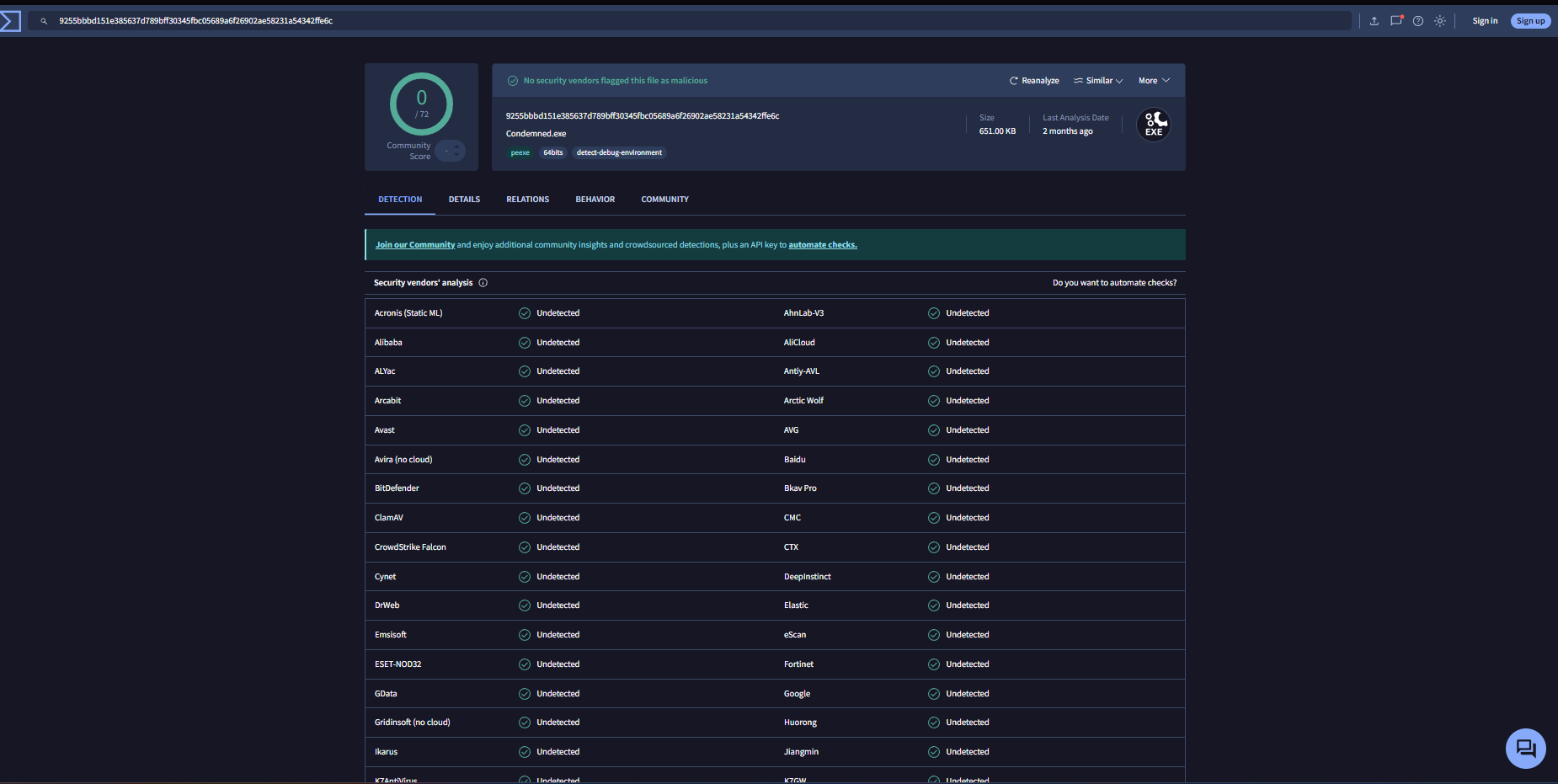The height and width of the screenshot is (784, 1558).
Task: Click the Community Score vote stepper
Action: 451,151
